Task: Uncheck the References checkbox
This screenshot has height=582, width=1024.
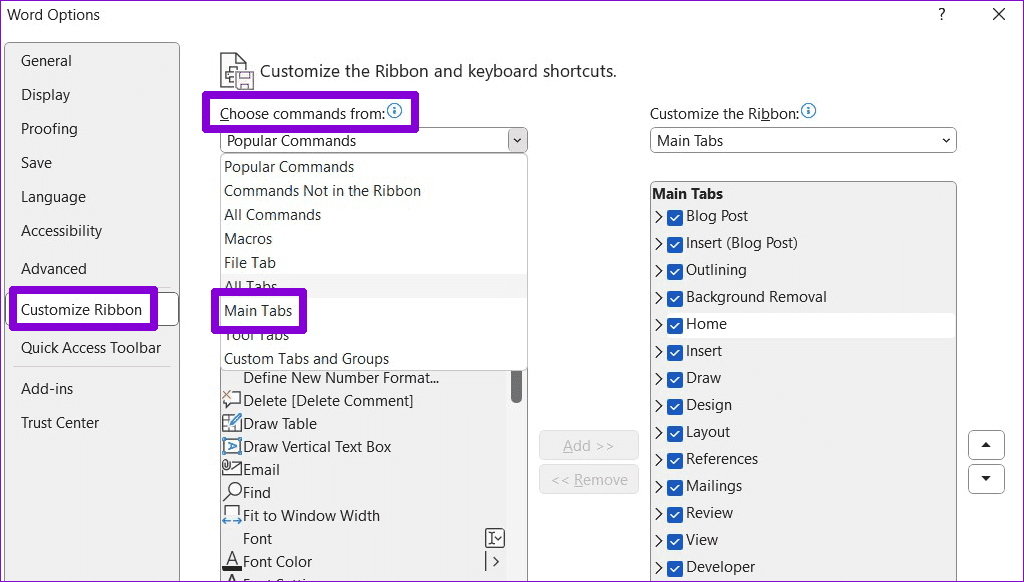Action: coord(675,460)
